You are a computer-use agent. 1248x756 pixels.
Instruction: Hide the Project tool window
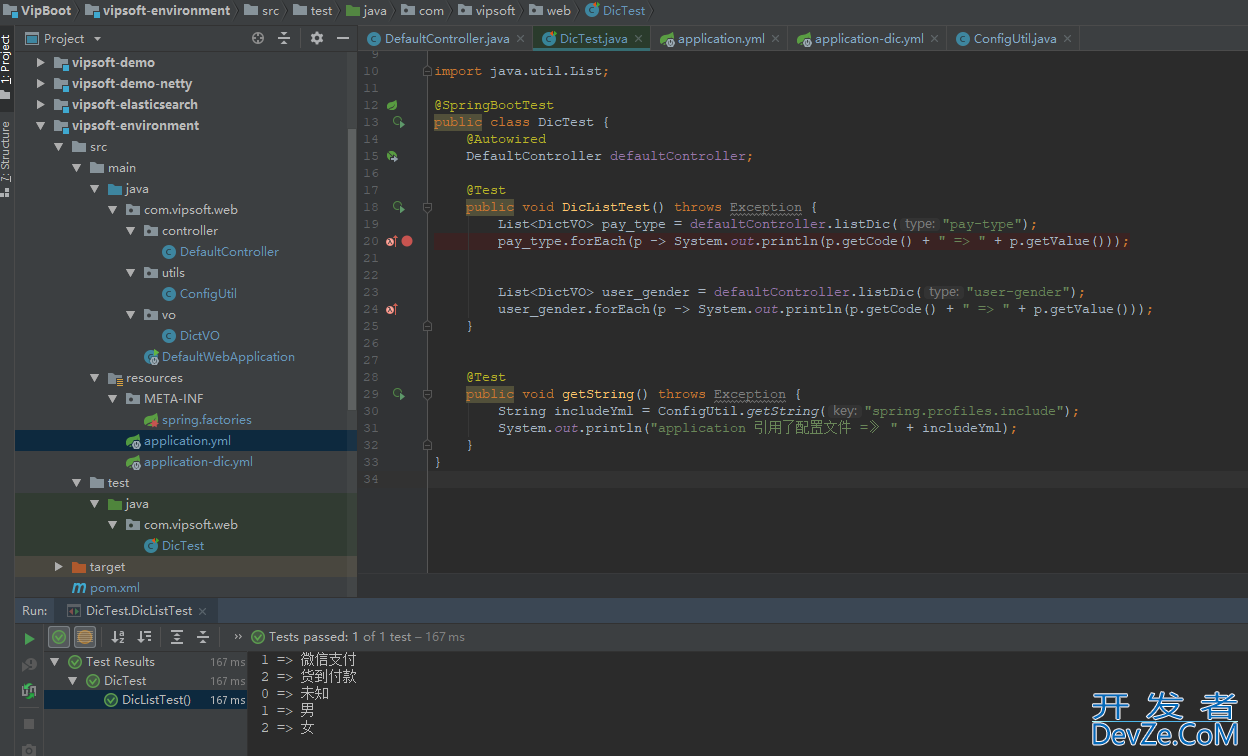(x=343, y=38)
